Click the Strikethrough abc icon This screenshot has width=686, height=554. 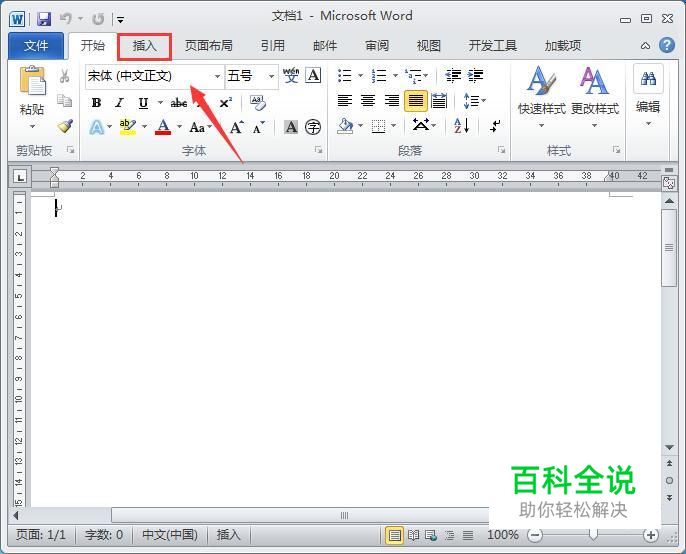click(x=178, y=103)
